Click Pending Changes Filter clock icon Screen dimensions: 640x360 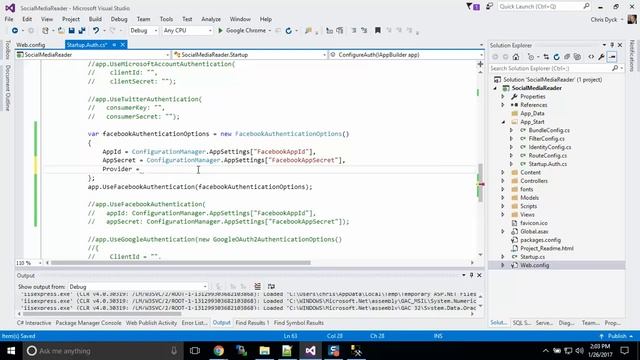(531, 57)
